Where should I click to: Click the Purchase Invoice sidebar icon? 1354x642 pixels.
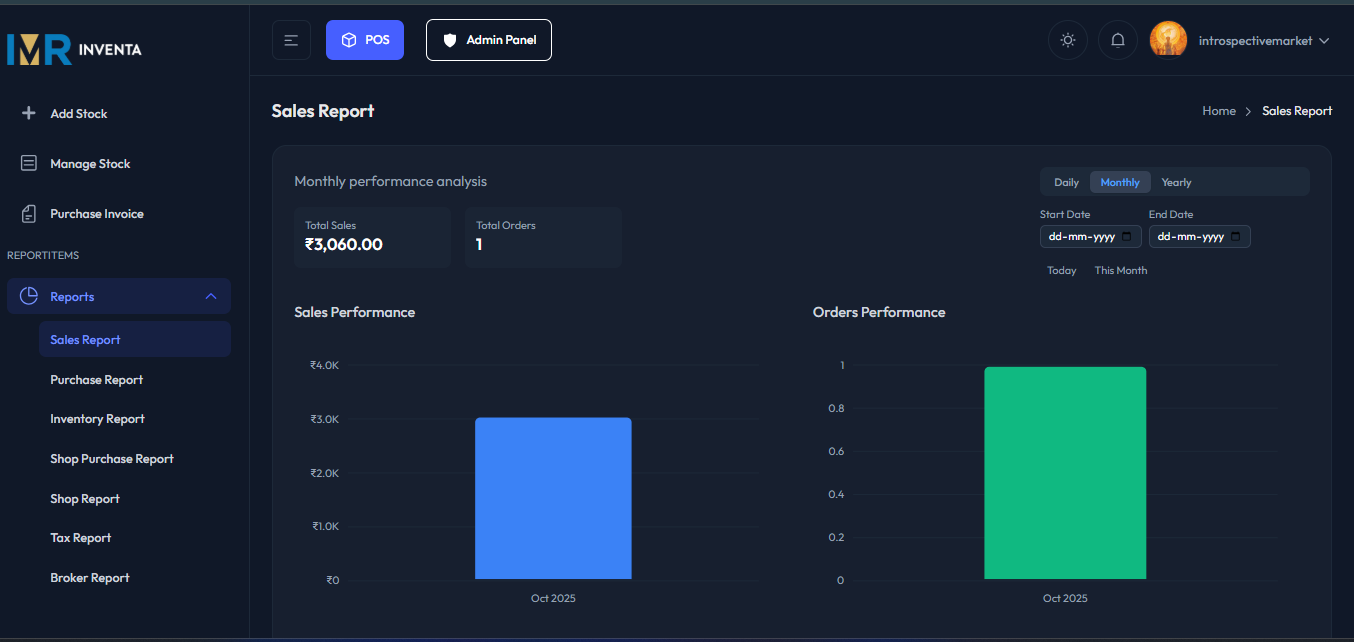tap(29, 213)
